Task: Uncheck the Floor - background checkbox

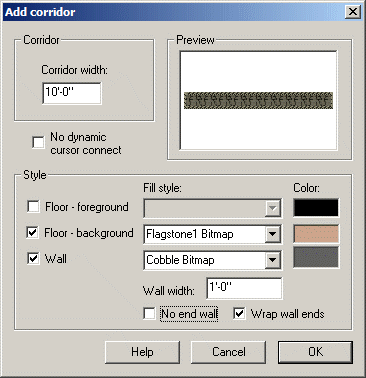Action: [x=33, y=232]
